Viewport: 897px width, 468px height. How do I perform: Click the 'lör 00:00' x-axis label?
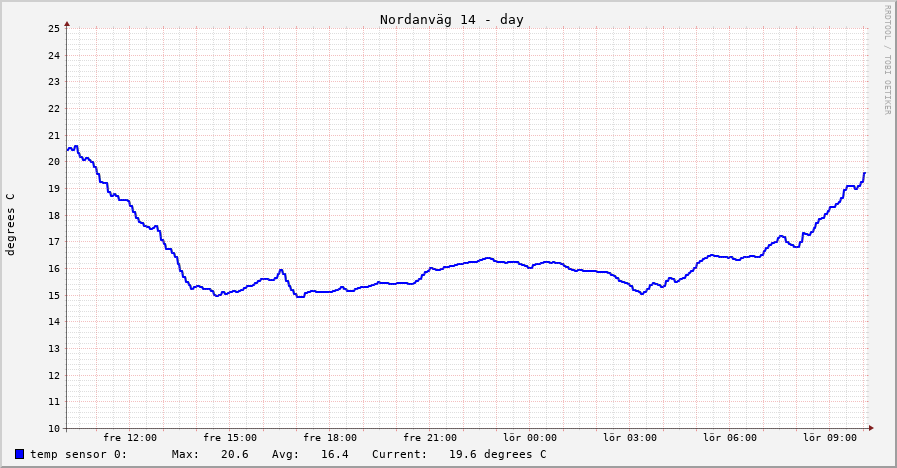pyautogui.click(x=530, y=438)
